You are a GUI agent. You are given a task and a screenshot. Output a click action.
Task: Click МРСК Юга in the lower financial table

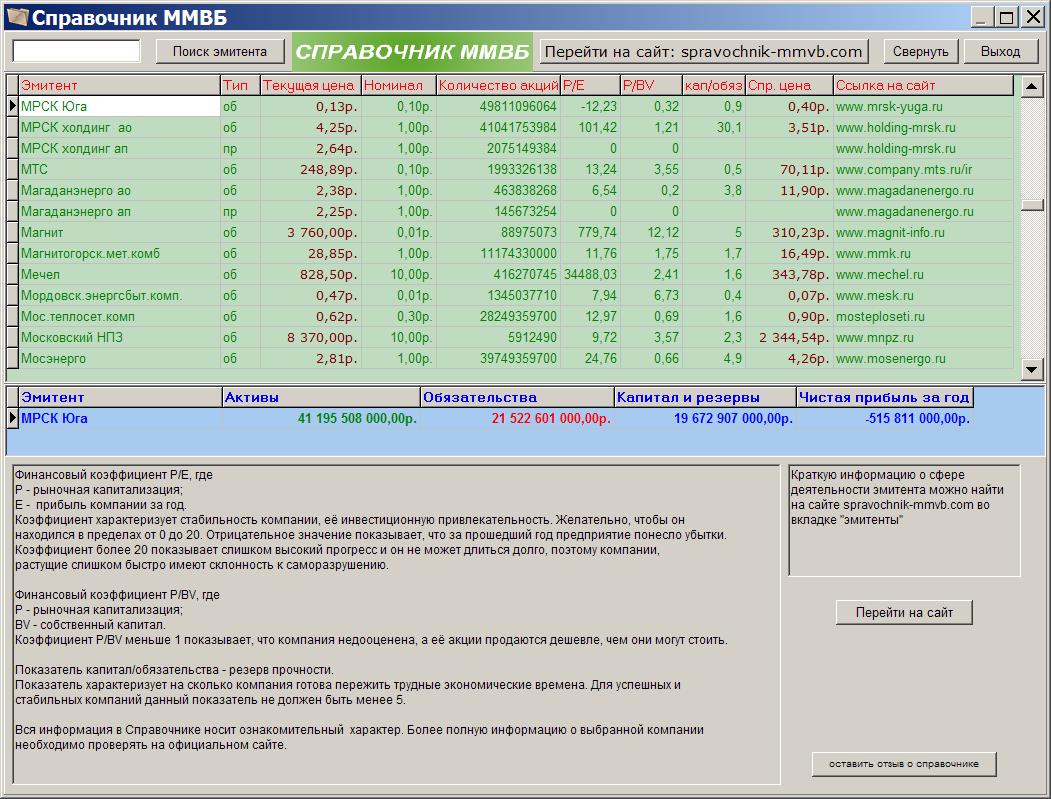coord(120,418)
